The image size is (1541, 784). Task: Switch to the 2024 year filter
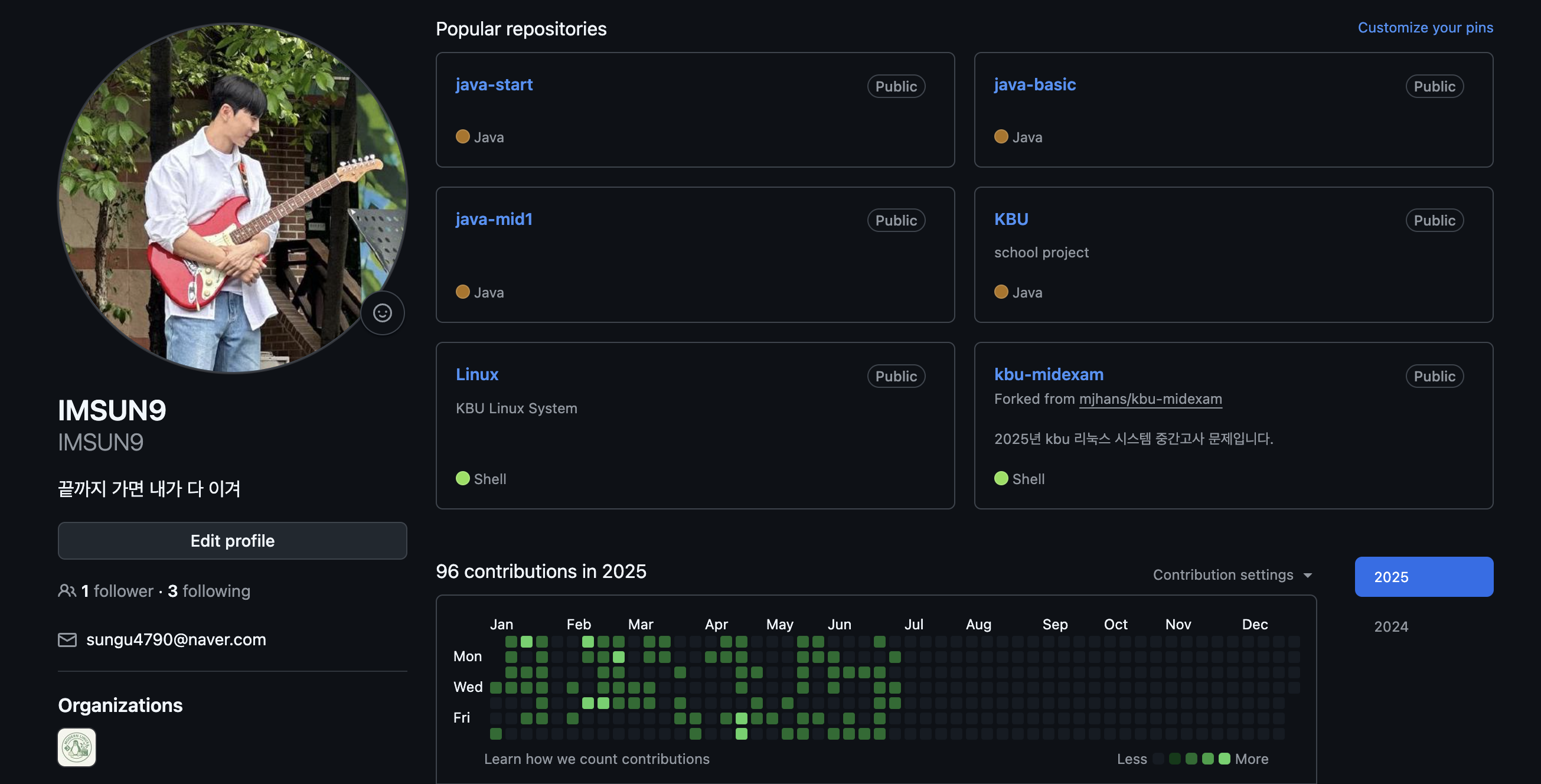coord(1391,626)
